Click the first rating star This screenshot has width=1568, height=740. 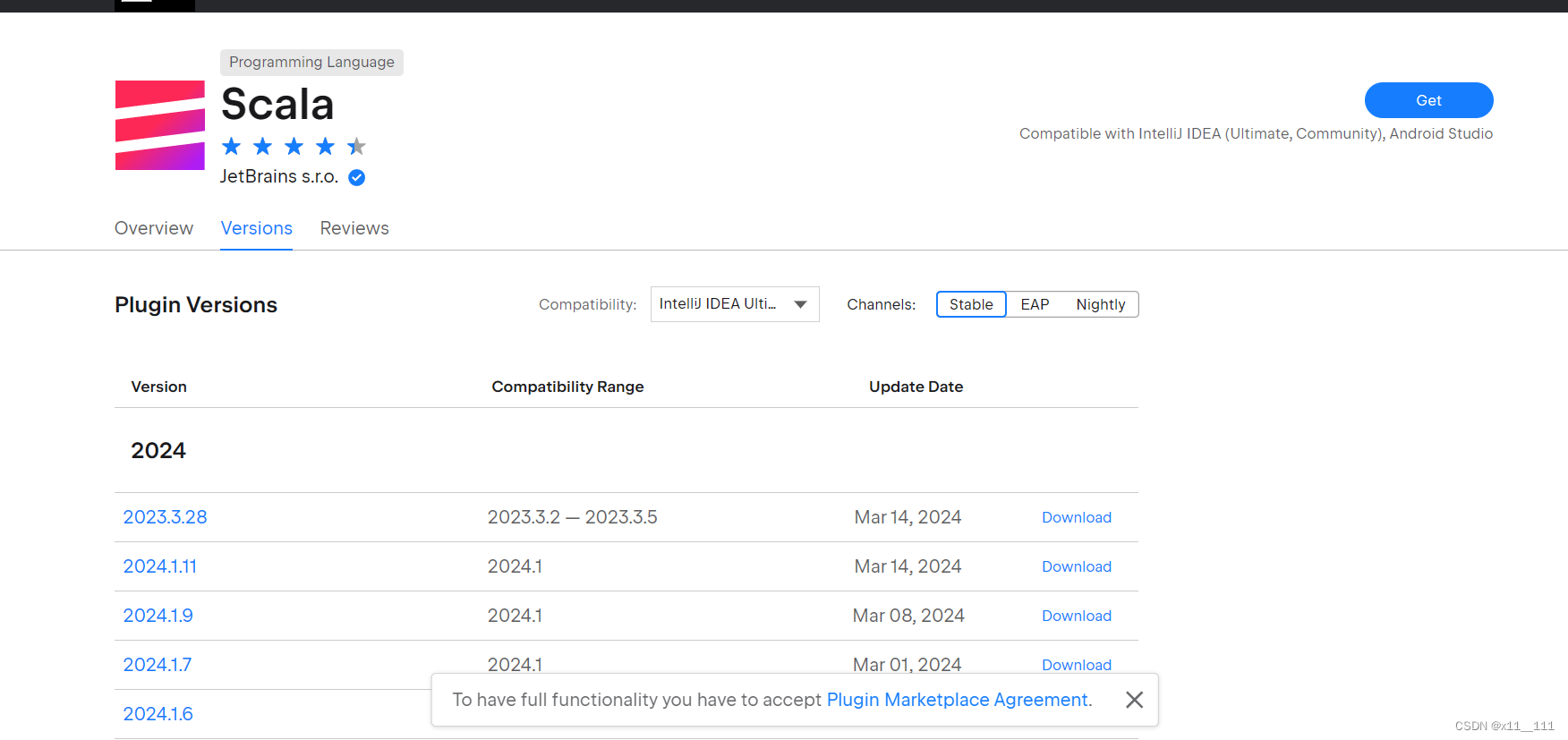232,146
